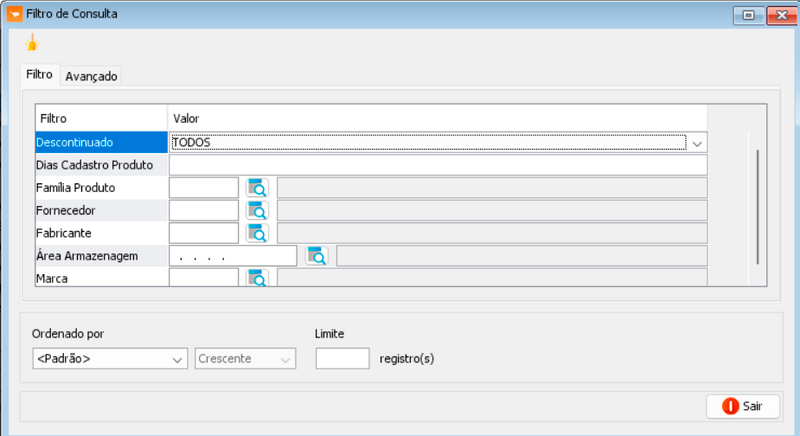Click the Fabricante description field

click(x=492, y=233)
